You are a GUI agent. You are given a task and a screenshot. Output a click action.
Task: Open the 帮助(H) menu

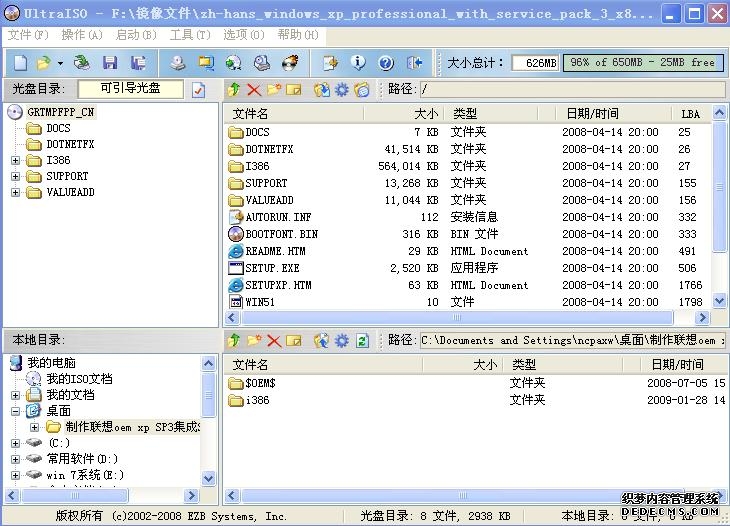point(298,35)
